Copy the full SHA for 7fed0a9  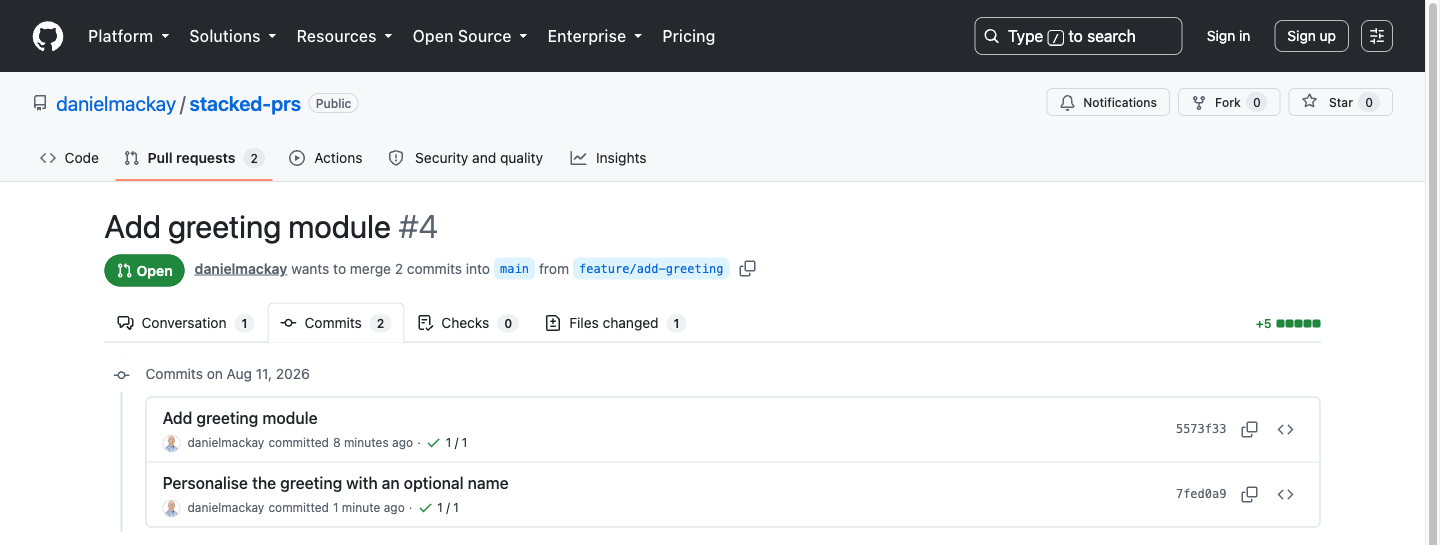(1249, 494)
